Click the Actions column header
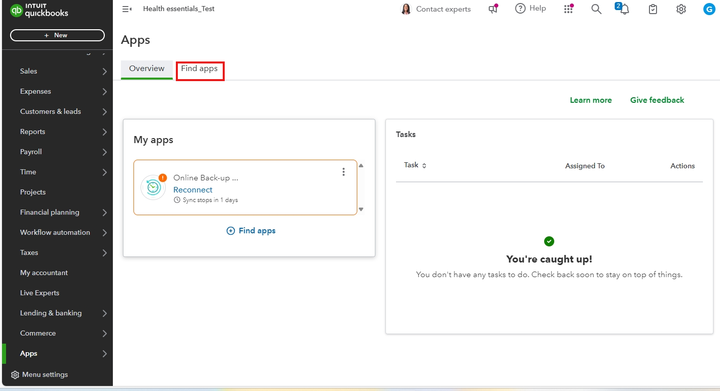 click(x=682, y=166)
